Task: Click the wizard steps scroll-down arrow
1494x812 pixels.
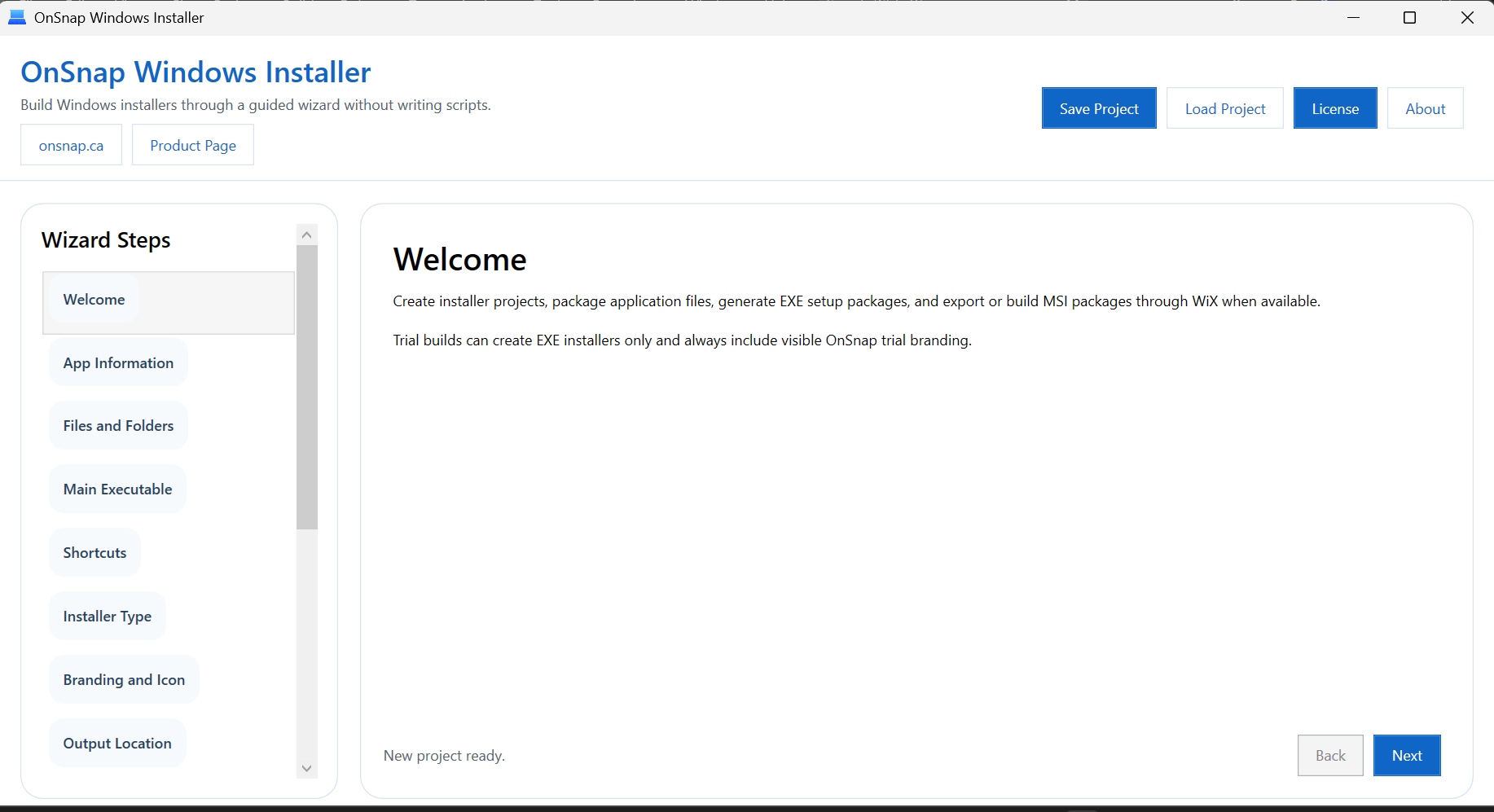Action: (307, 768)
